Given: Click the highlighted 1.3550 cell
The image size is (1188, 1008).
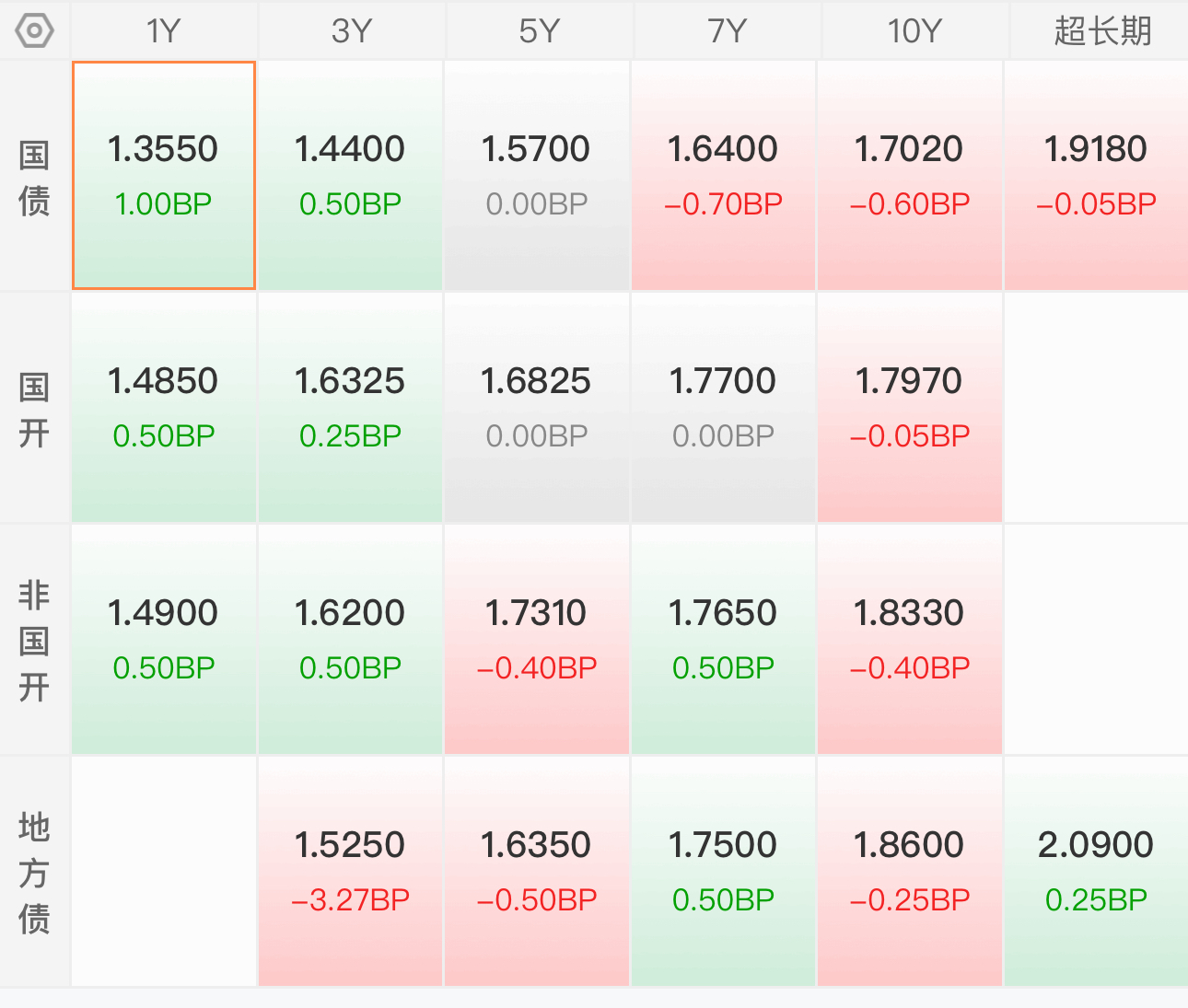Looking at the screenshot, I should 164,176.
